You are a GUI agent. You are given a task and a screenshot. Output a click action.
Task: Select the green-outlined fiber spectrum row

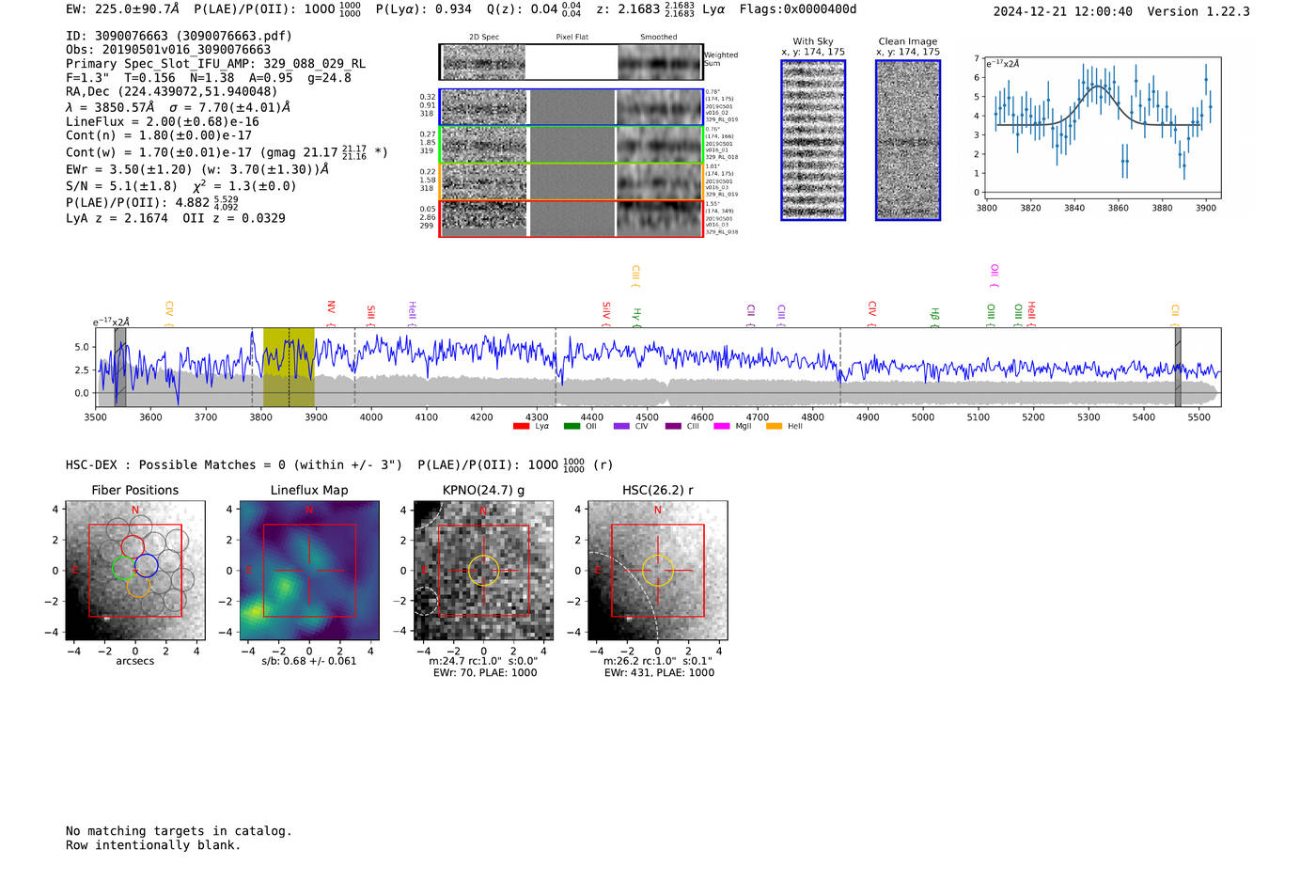tap(571, 145)
